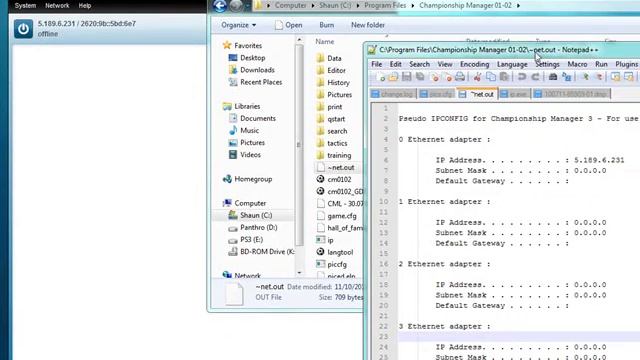Select Videos under Libraries
The width and height of the screenshot is (640, 360).
(245, 155)
